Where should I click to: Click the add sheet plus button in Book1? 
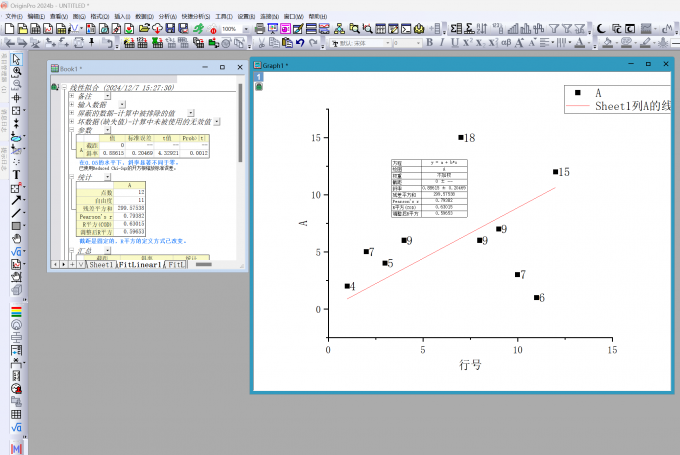pyautogui.click(x=72, y=264)
